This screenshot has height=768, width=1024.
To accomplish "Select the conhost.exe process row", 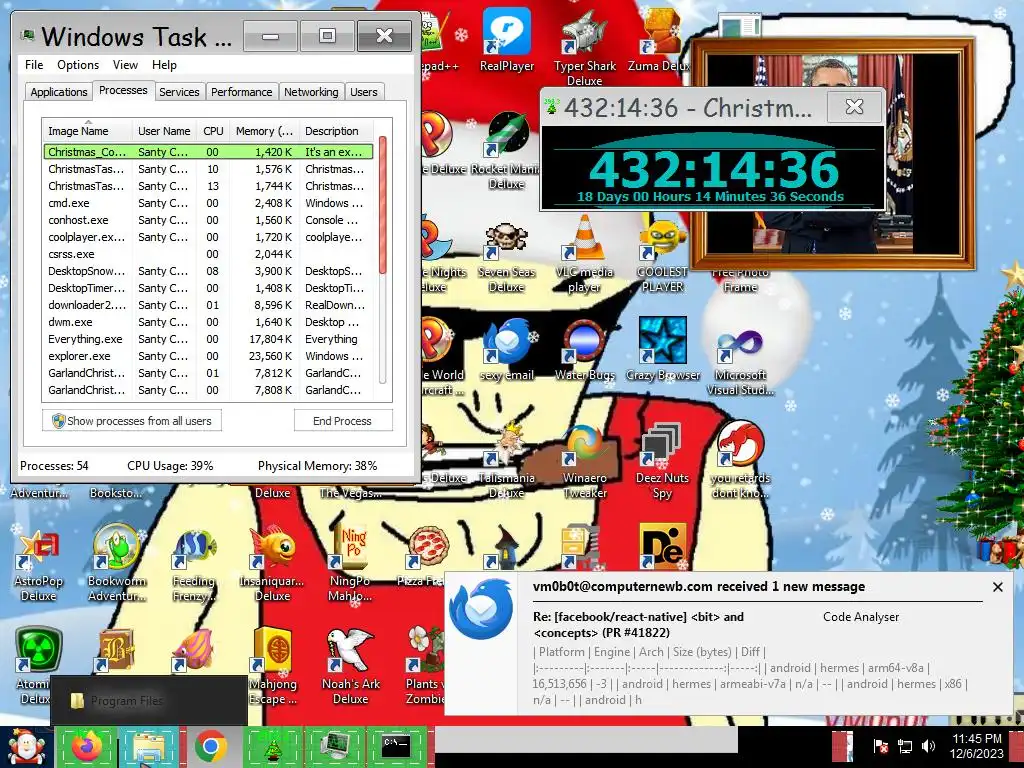I will click(x=208, y=220).
